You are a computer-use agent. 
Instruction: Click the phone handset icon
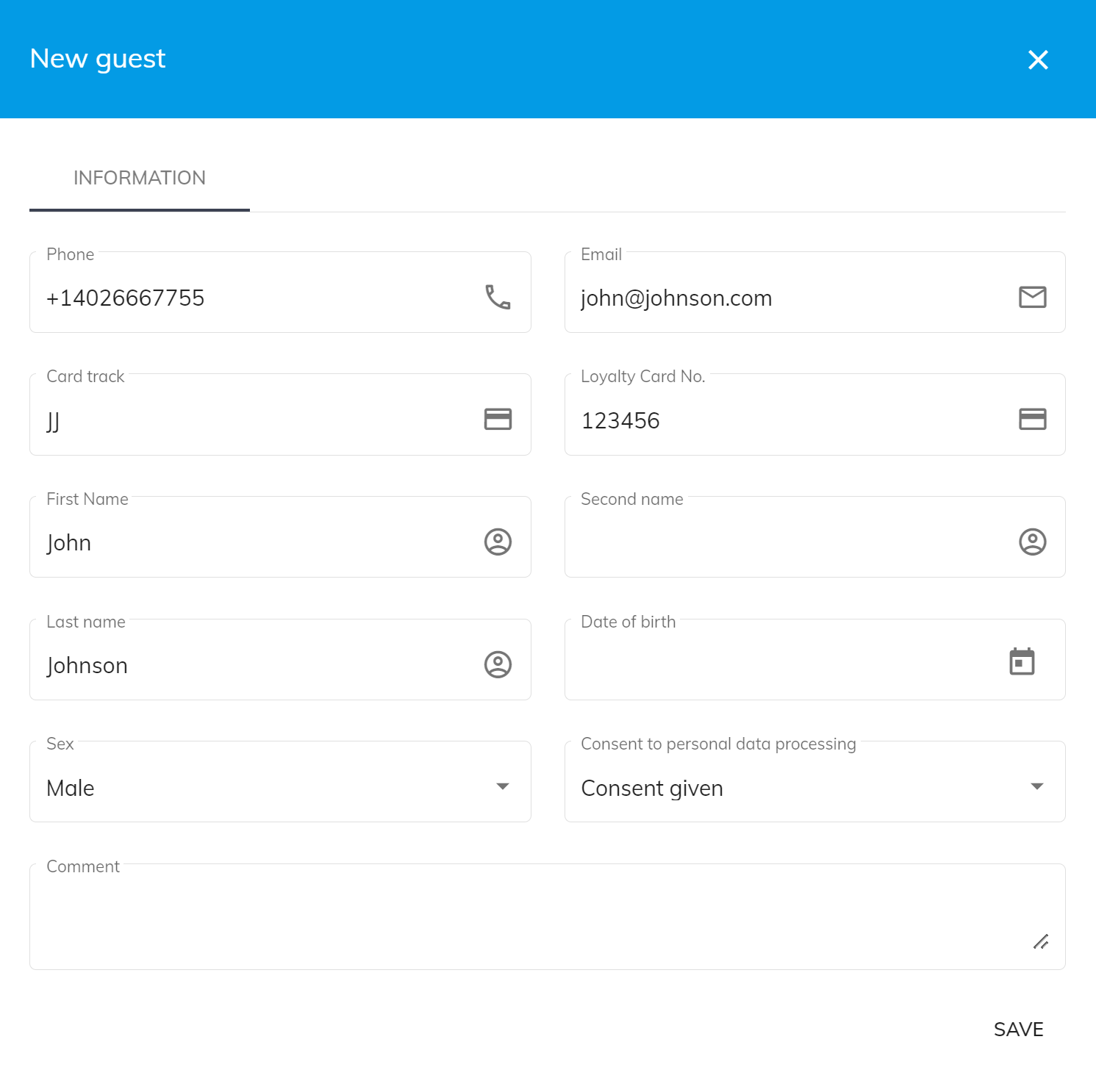coord(498,297)
